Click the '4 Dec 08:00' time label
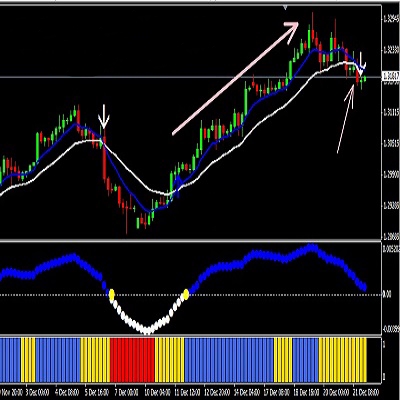The width and height of the screenshot is (400, 400). (66, 391)
